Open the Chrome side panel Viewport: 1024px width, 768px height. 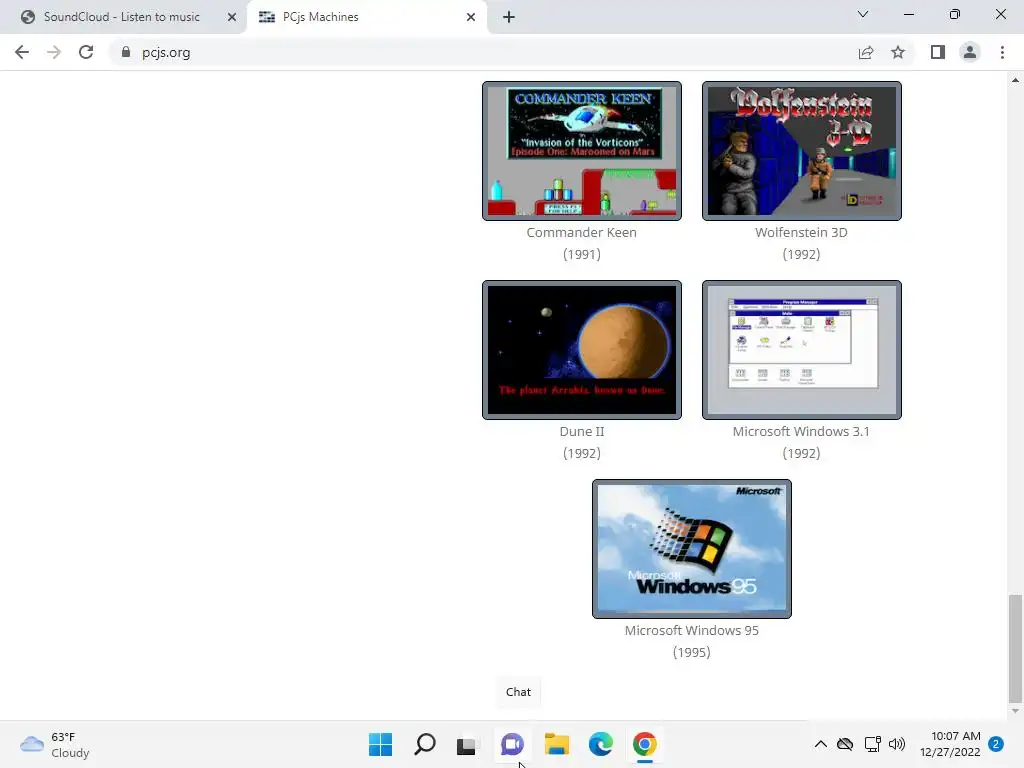click(x=938, y=52)
